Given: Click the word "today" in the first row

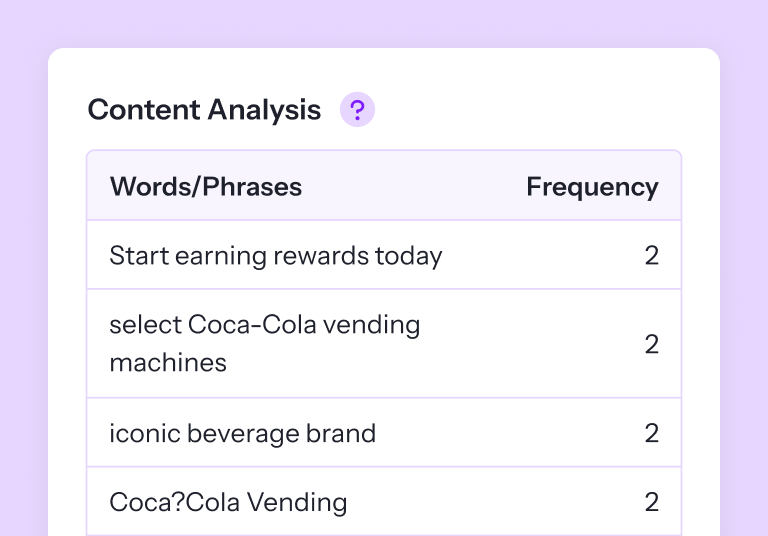Looking at the screenshot, I should 408,256.
